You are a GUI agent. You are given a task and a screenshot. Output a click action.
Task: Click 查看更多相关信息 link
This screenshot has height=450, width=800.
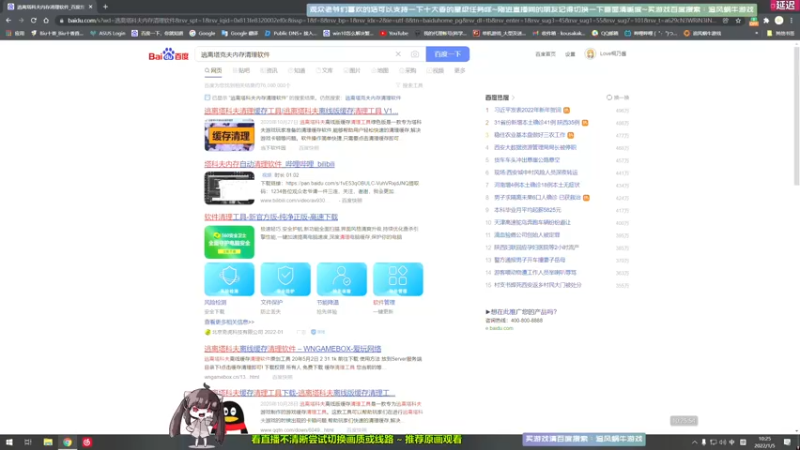point(229,322)
